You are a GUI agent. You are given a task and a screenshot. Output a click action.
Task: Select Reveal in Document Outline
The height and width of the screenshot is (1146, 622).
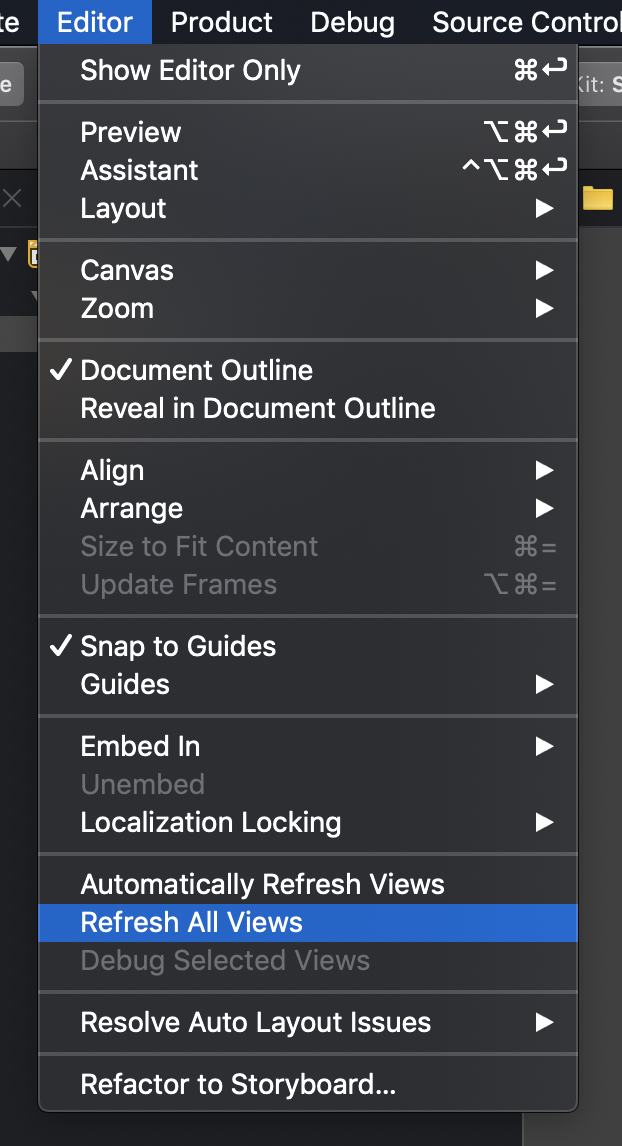point(308,408)
